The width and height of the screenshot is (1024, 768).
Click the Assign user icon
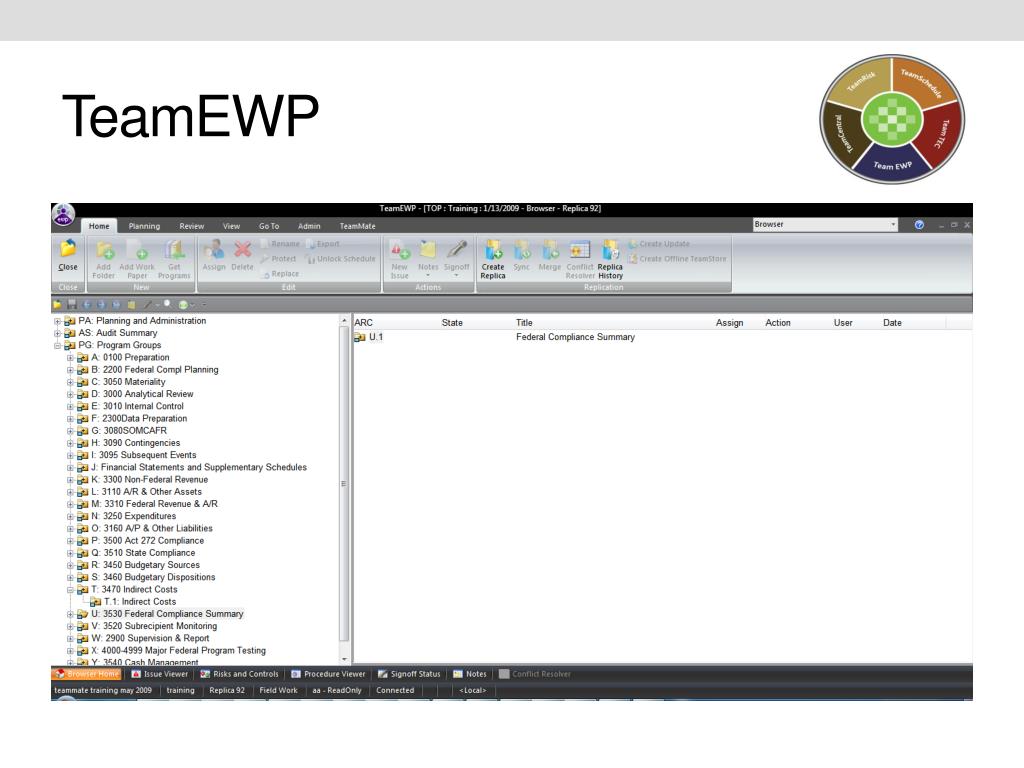point(214,249)
